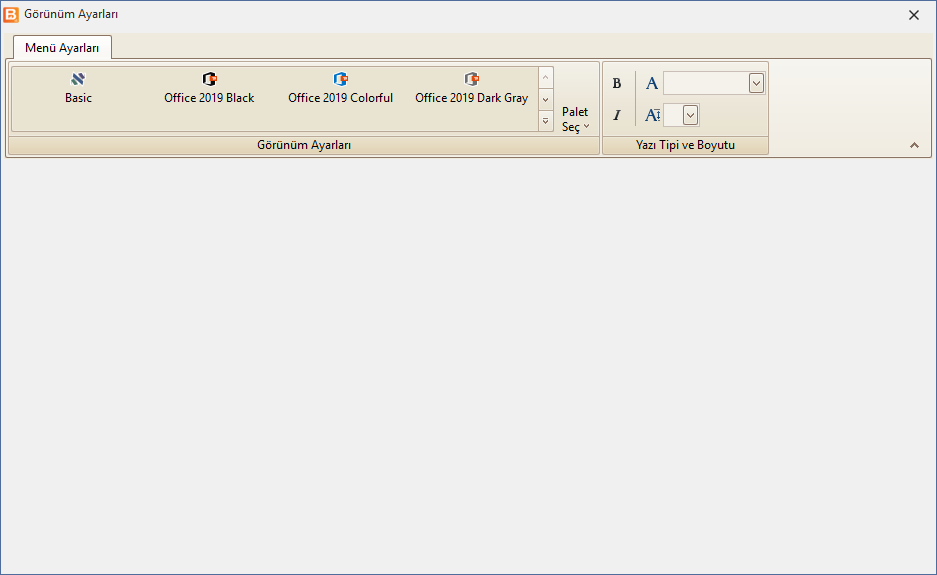
Task: Collapse the ribbon with the up chevron
Action: point(914,145)
